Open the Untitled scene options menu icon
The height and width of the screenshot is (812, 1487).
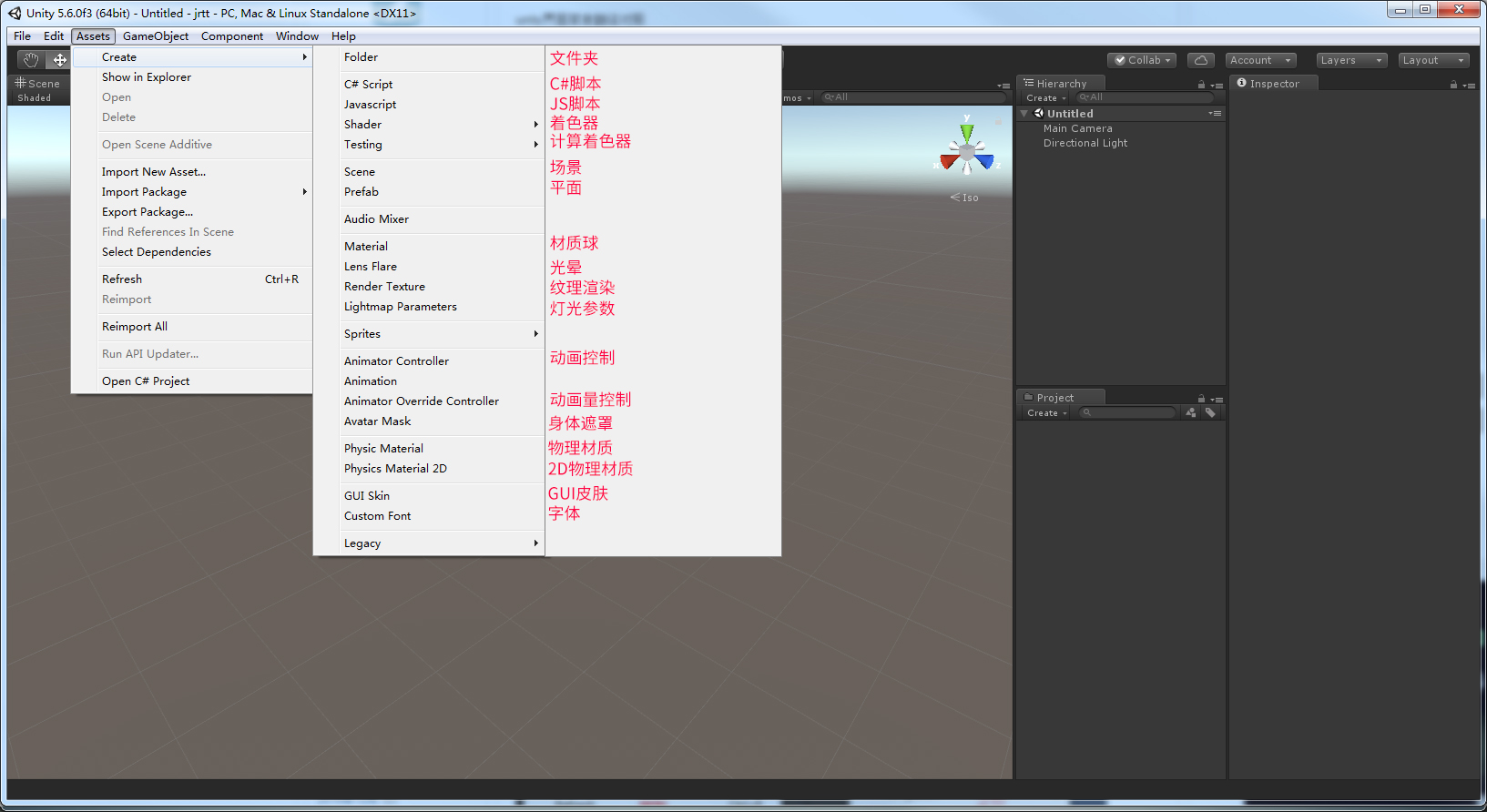(x=1215, y=114)
